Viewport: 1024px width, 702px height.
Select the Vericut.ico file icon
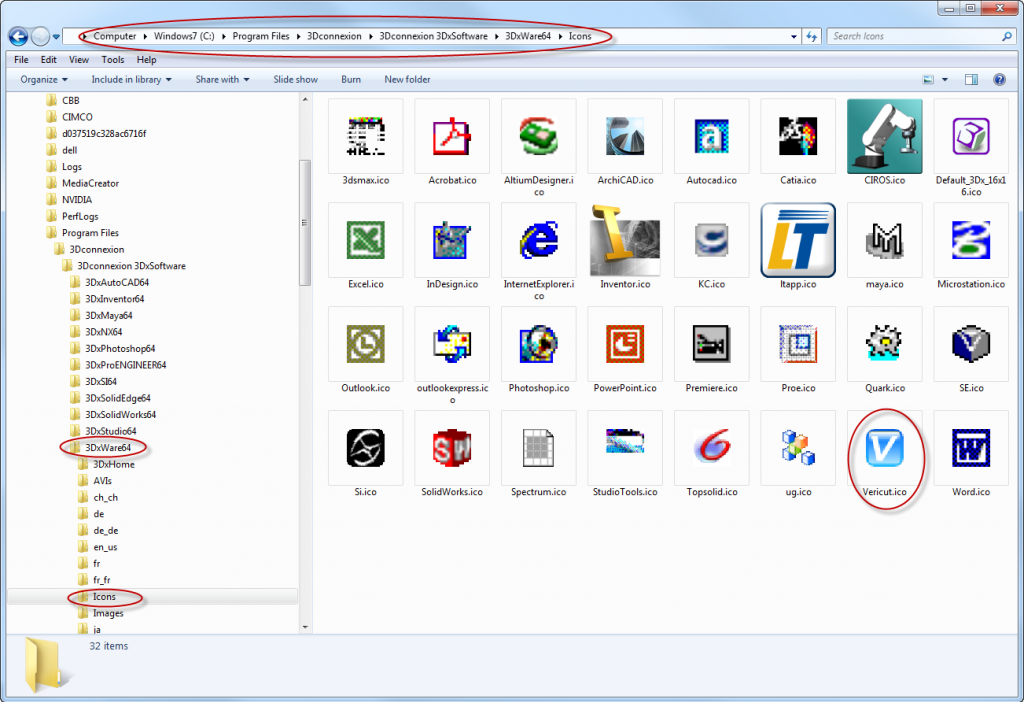click(885, 448)
